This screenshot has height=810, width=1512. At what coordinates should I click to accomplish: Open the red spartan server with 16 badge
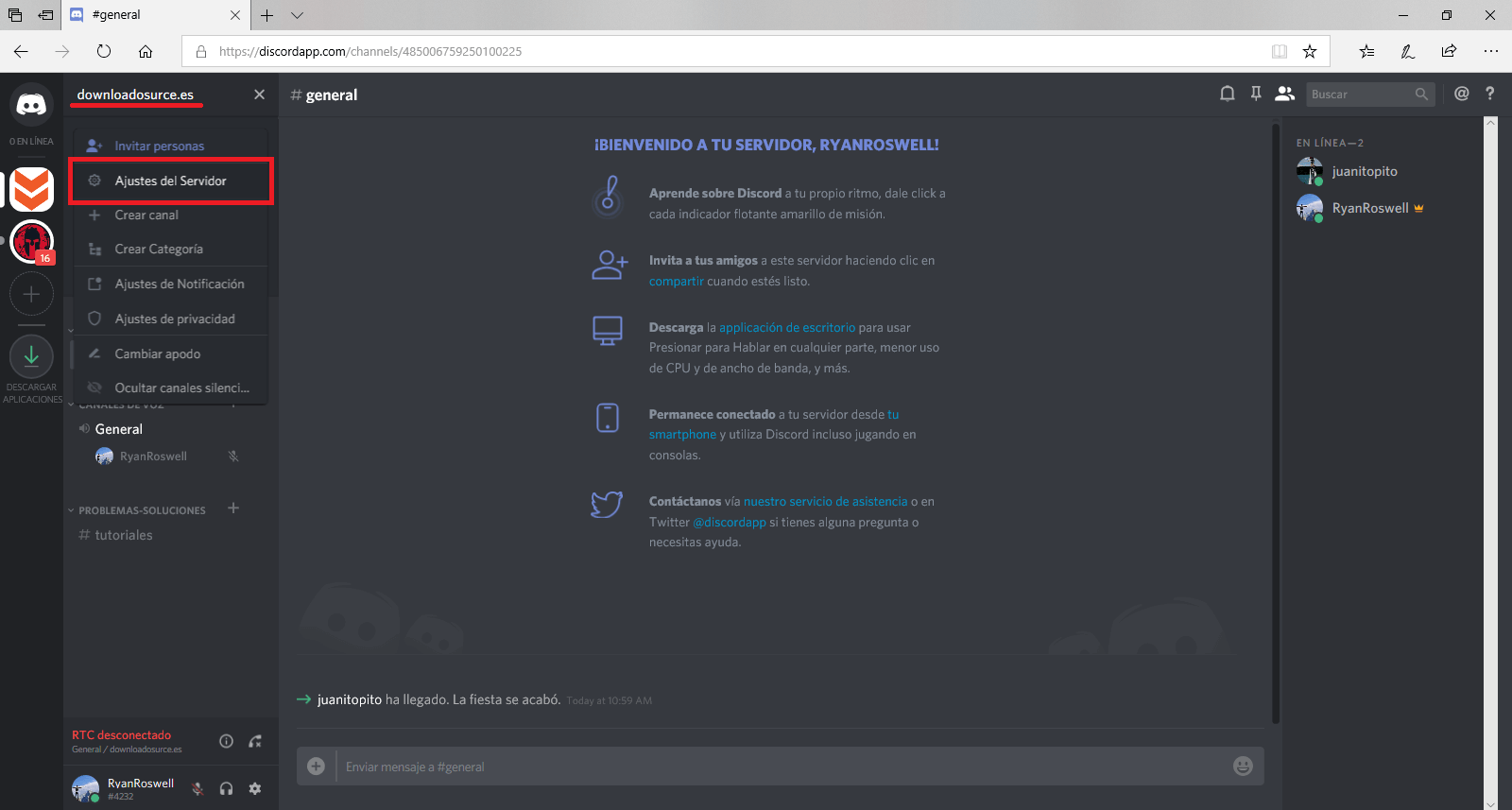[x=31, y=242]
